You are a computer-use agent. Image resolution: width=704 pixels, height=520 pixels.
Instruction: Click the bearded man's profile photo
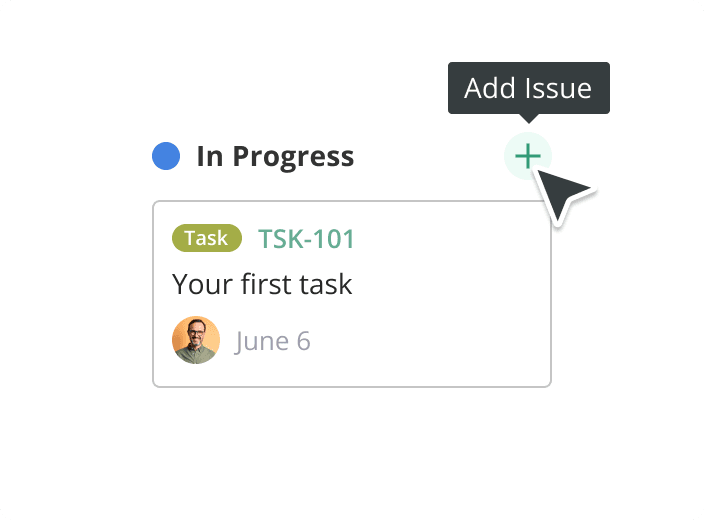point(196,340)
